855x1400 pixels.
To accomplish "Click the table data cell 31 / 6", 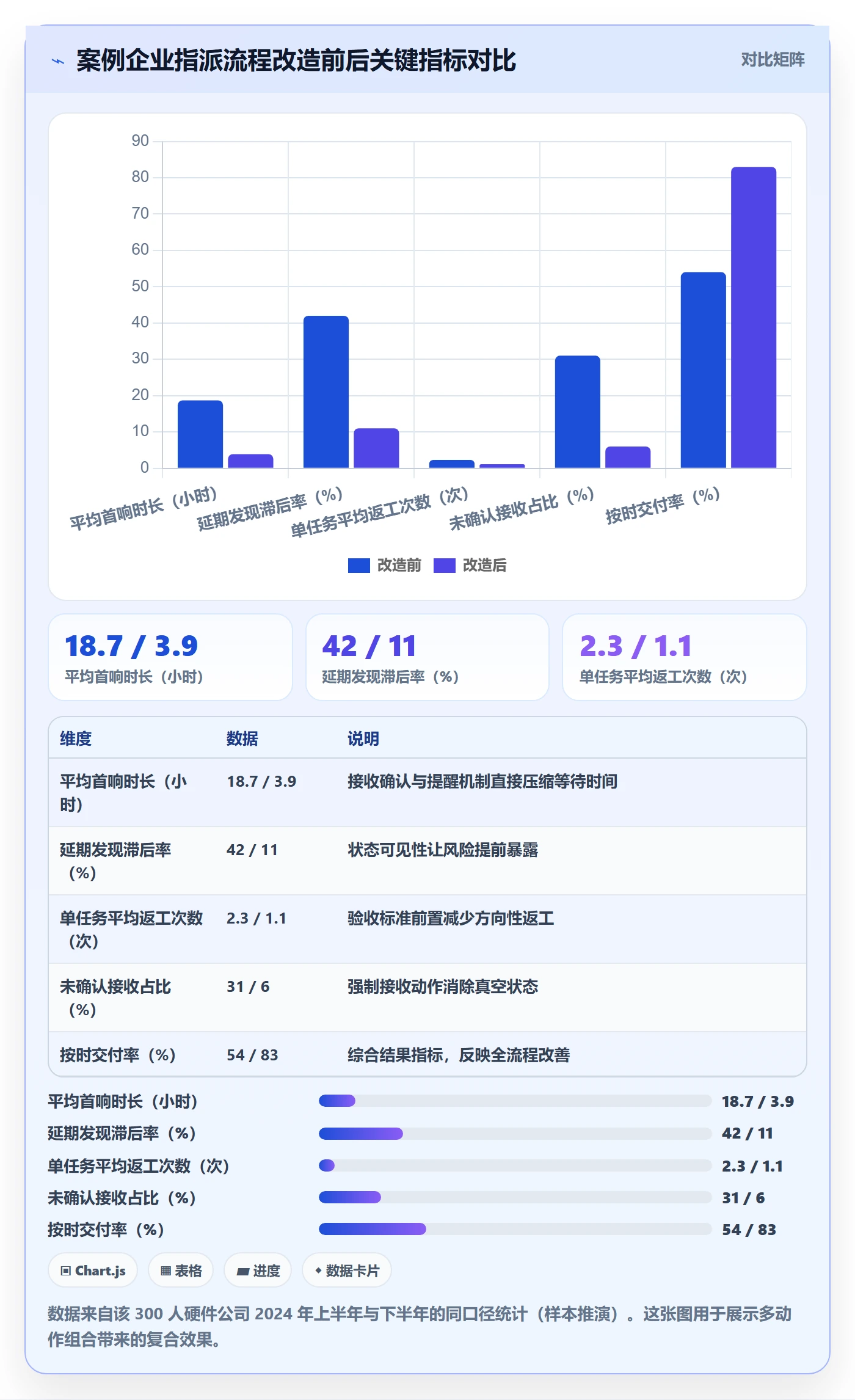I will coord(248,986).
